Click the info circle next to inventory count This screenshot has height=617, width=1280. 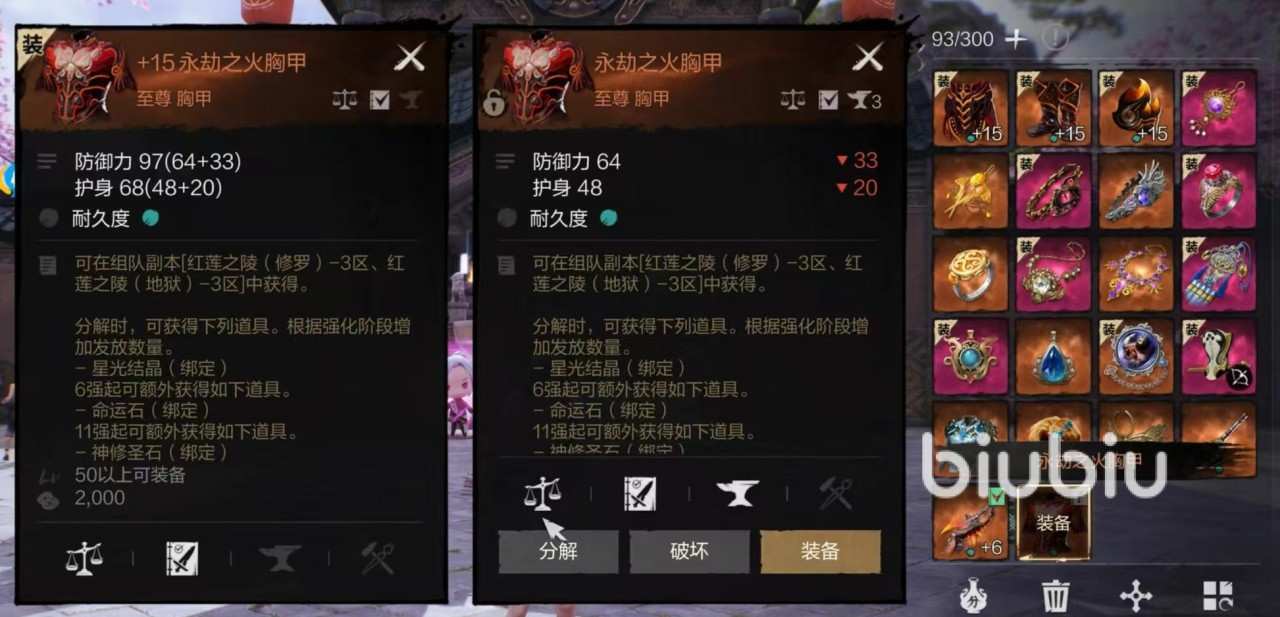click(x=1056, y=38)
